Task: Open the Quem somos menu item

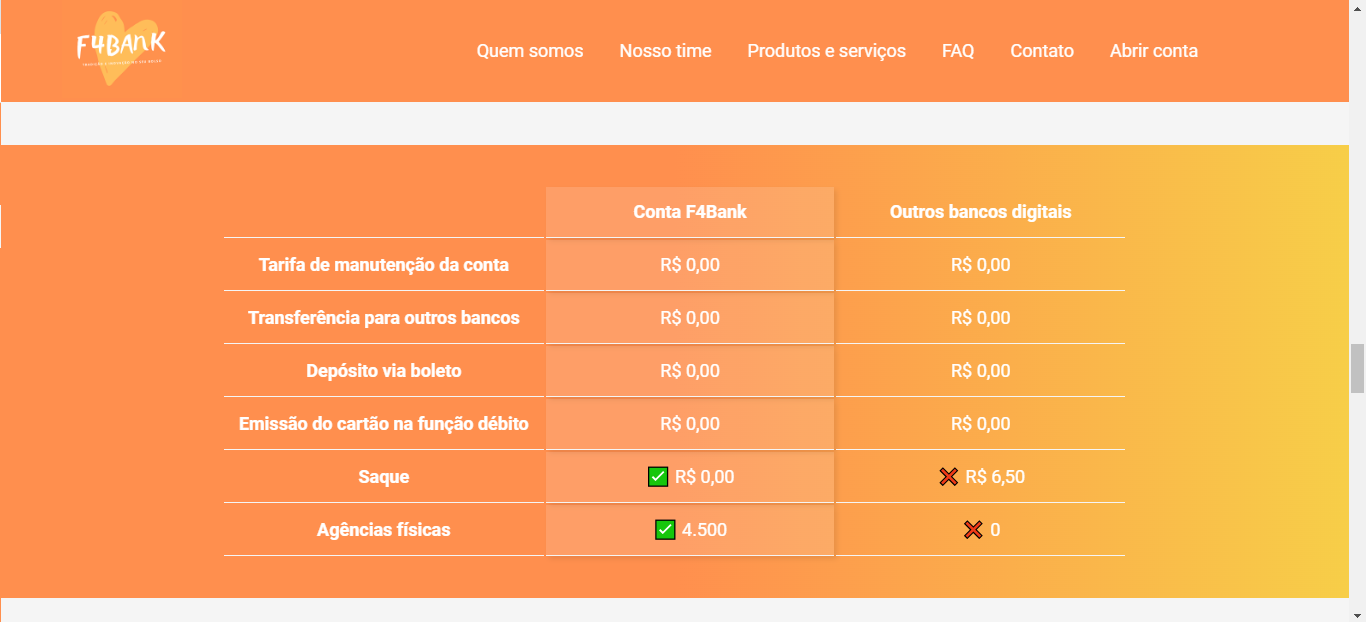Action: [x=530, y=50]
